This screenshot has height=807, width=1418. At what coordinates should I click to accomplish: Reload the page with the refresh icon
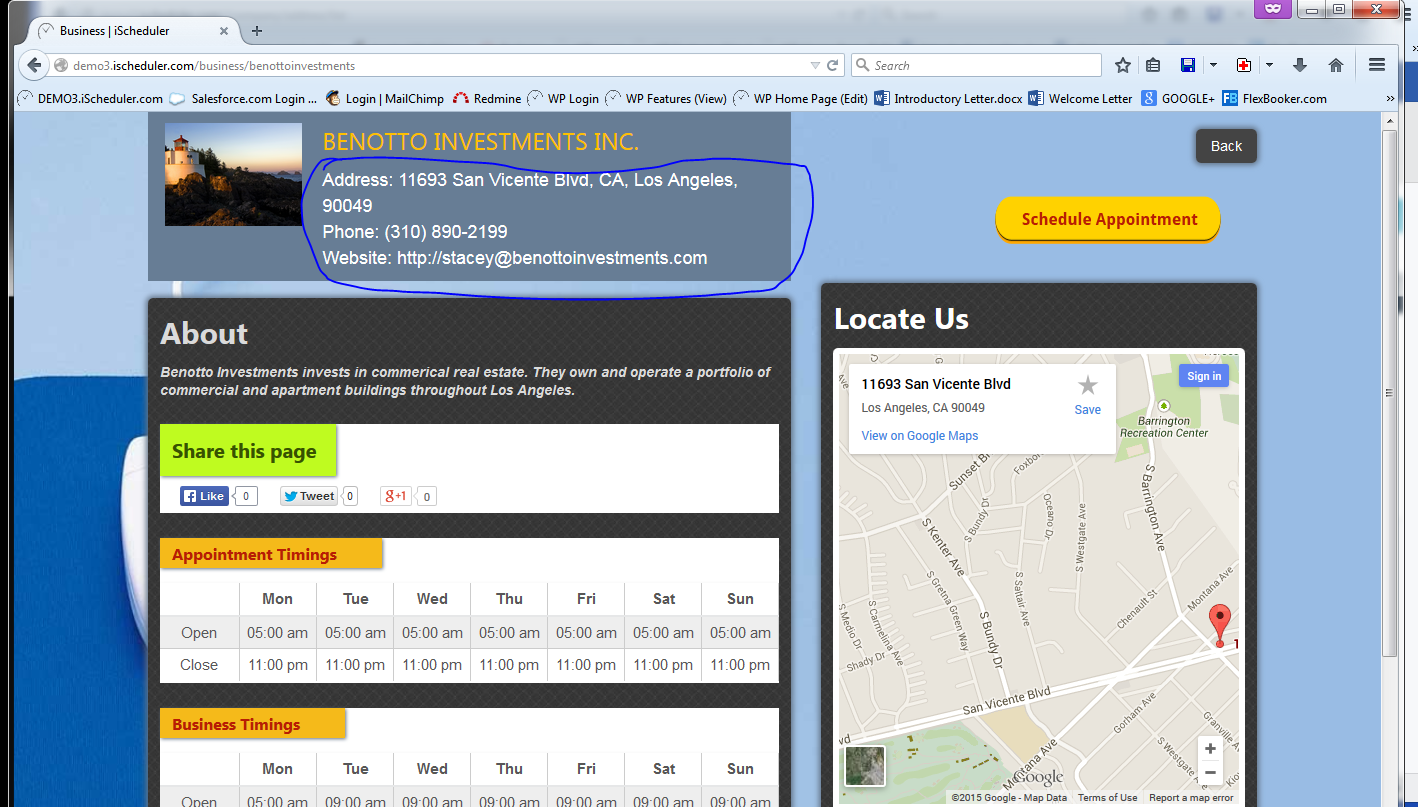coord(832,65)
